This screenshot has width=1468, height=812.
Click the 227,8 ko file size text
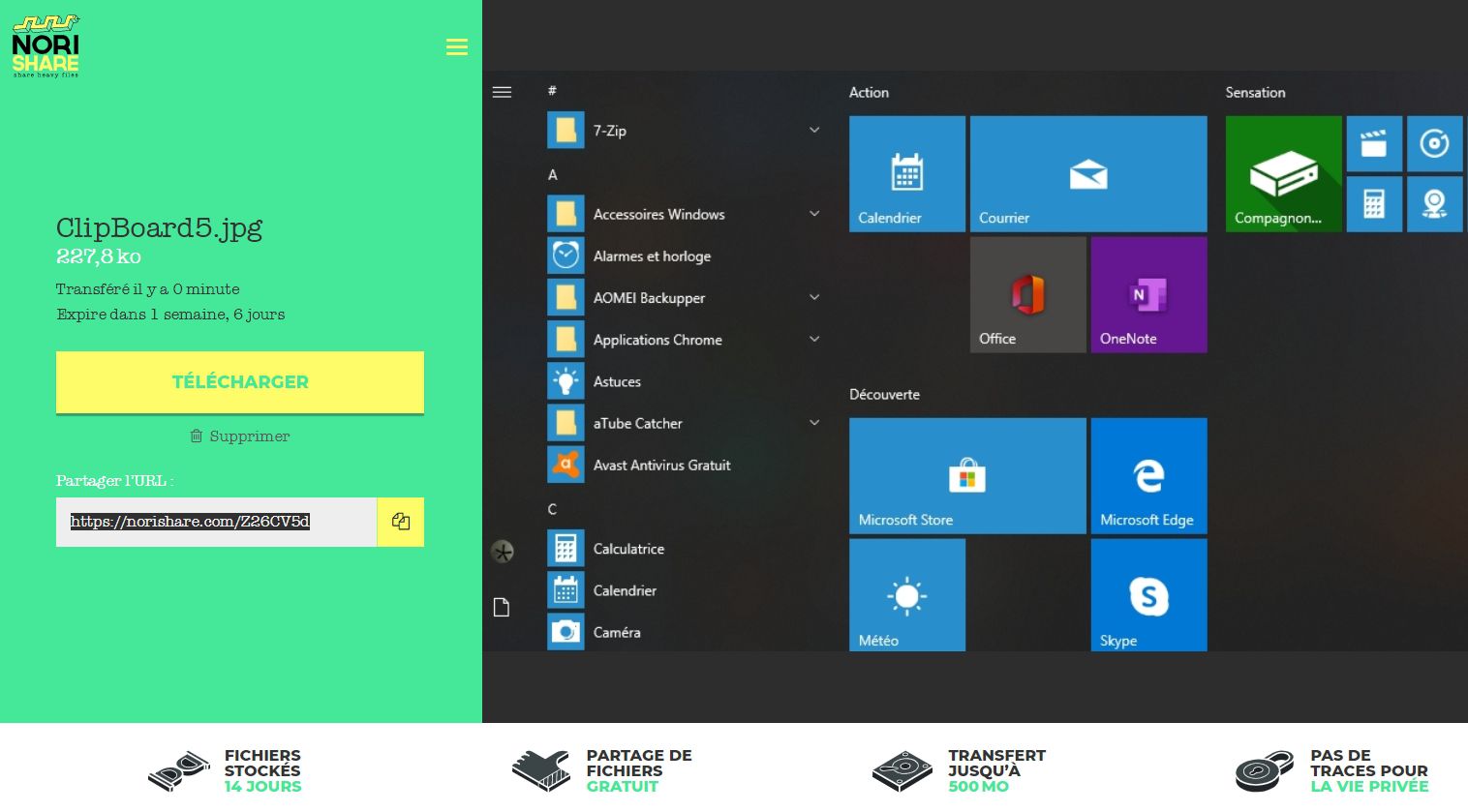tap(99, 256)
